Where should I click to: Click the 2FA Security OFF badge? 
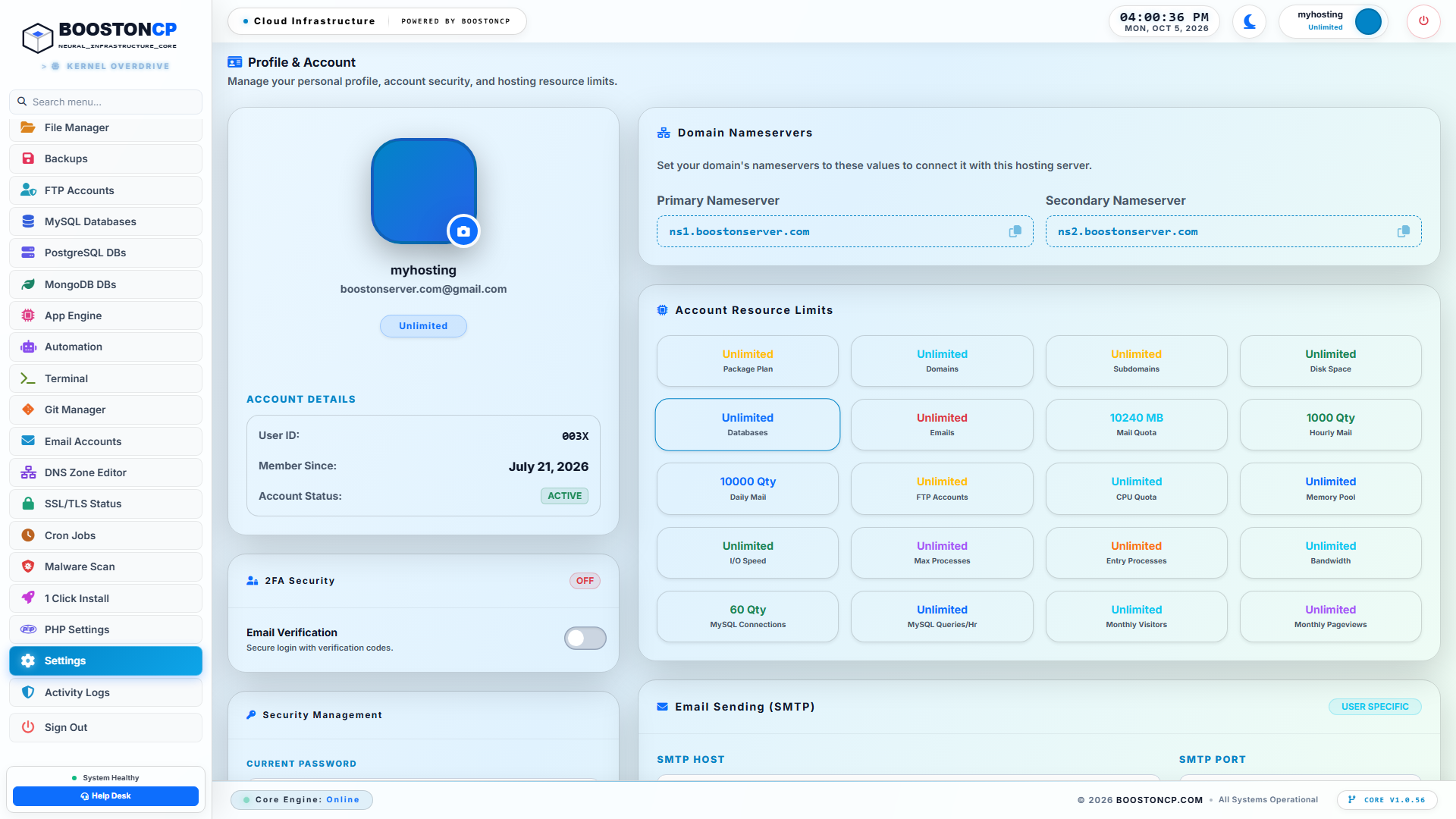pos(585,581)
